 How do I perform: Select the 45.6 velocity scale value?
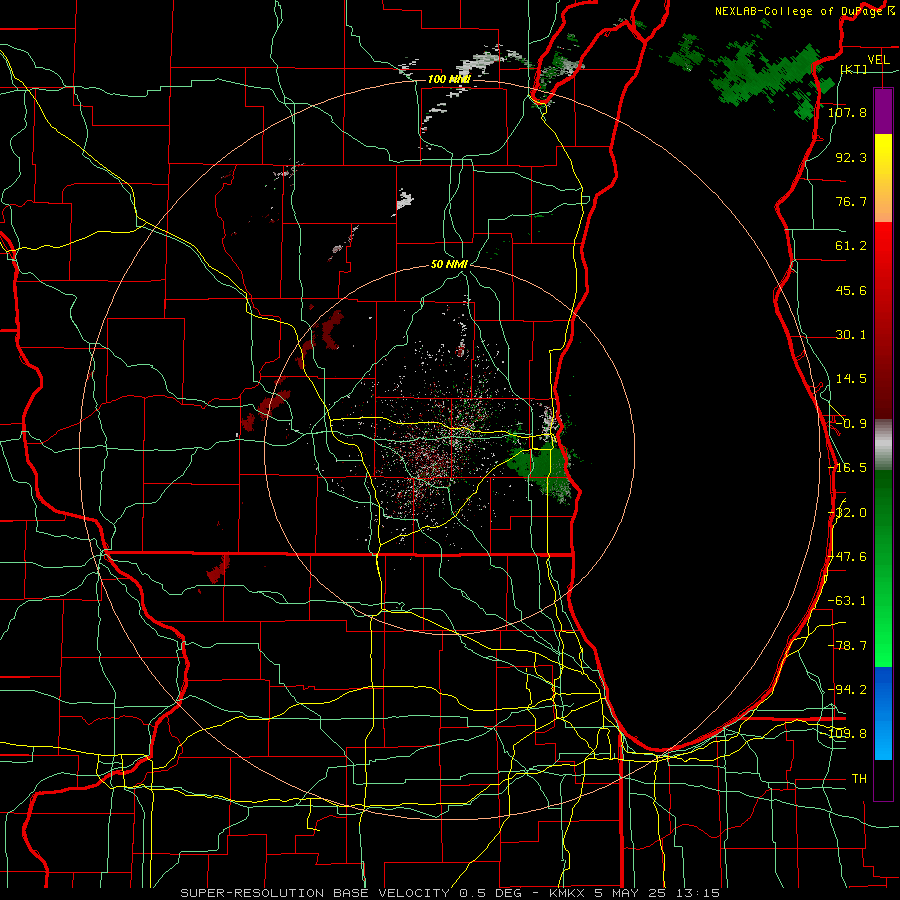(x=851, y=290)
